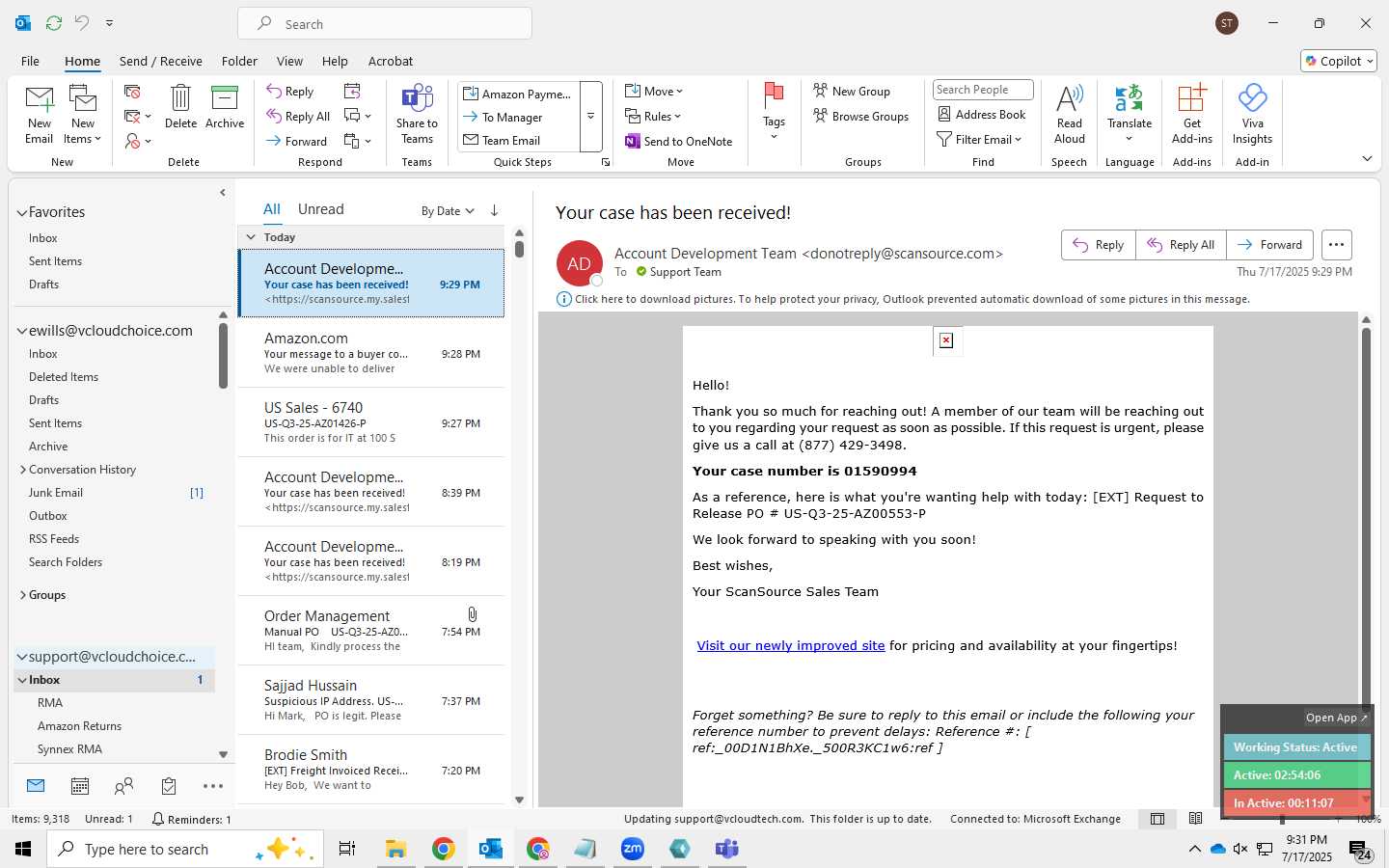Click the Share to Teams icon

tap(417, 114)
